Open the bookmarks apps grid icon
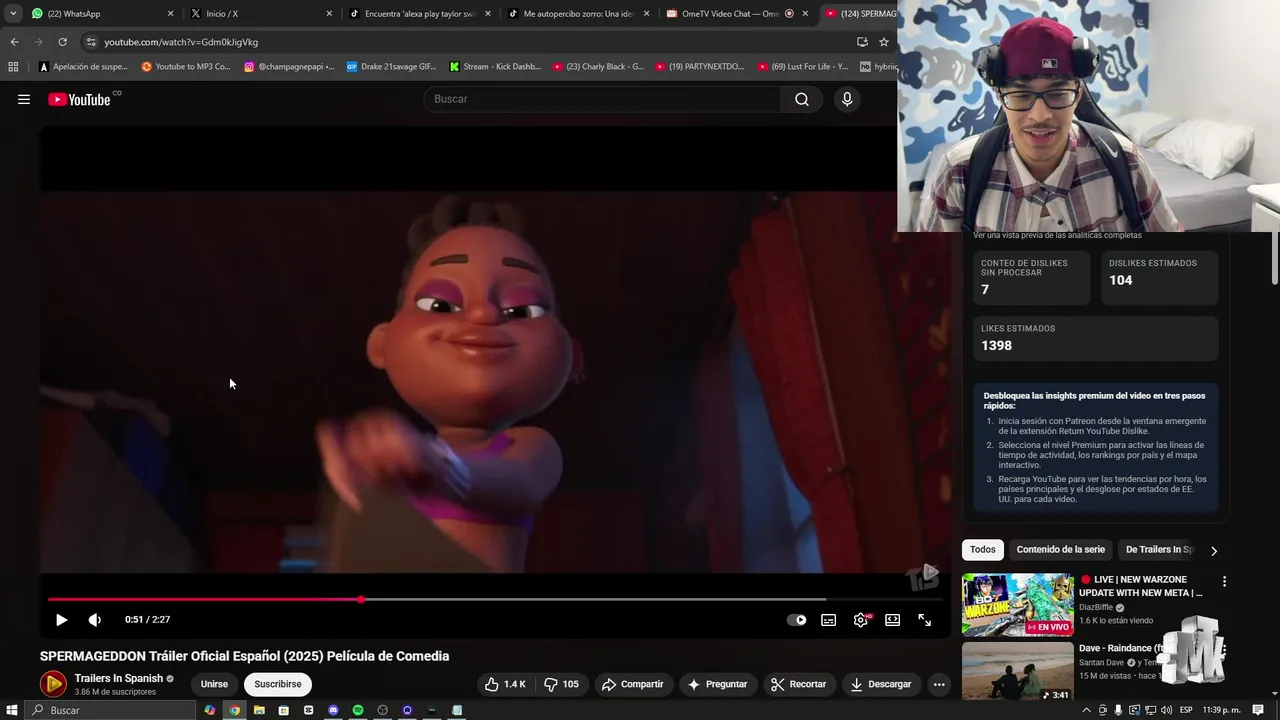This screenshot has width=1280, height=720. pos(13,67)
